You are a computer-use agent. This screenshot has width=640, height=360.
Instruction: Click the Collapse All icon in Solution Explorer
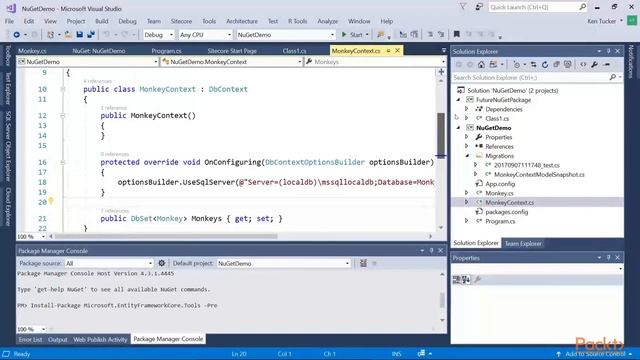point(556,64)
